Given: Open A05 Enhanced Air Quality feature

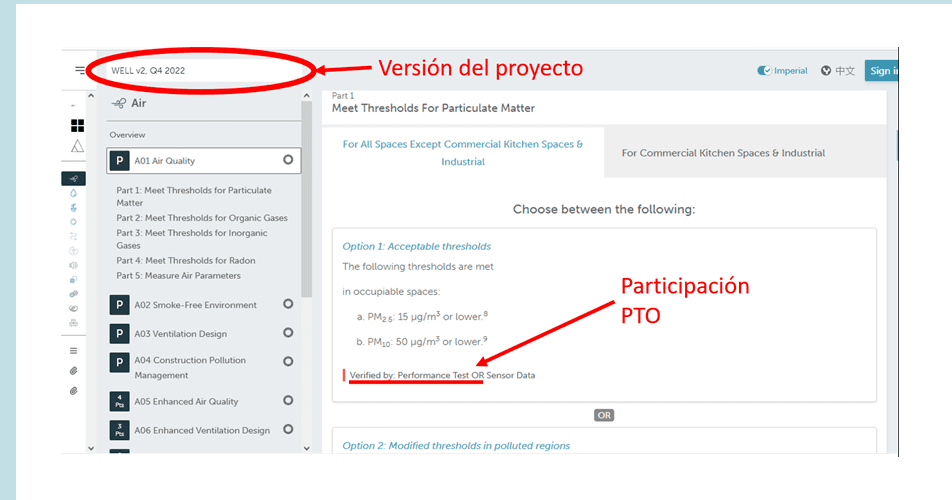Looking at the screenshot, I should tap(186, 402).
